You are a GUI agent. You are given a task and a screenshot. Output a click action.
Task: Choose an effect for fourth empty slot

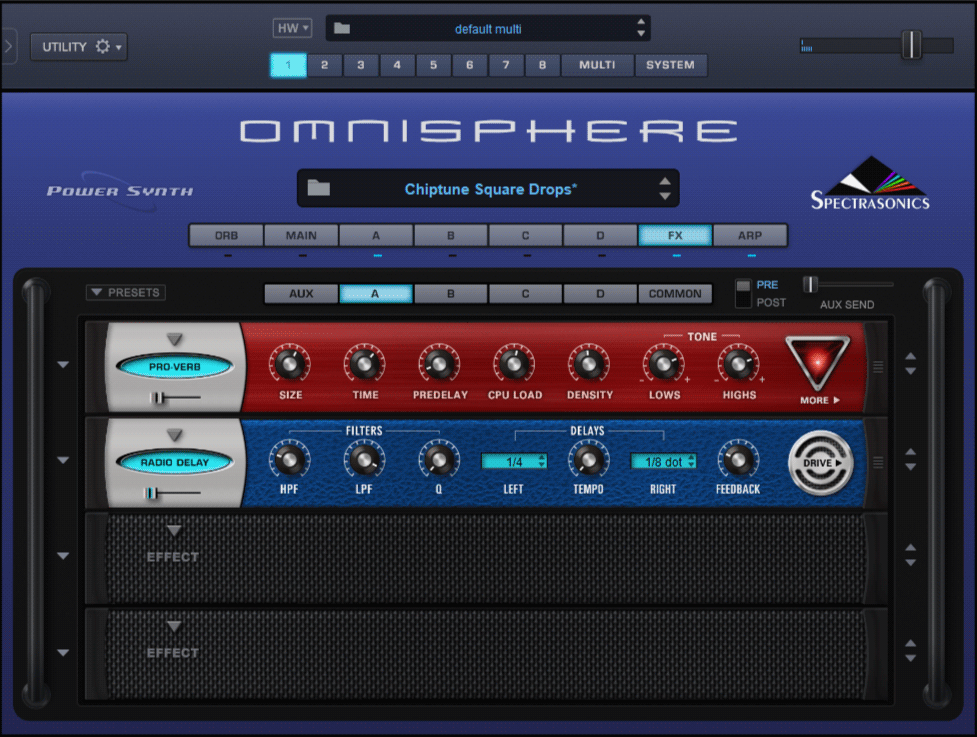pyautogui.click(x=174, y=626)
